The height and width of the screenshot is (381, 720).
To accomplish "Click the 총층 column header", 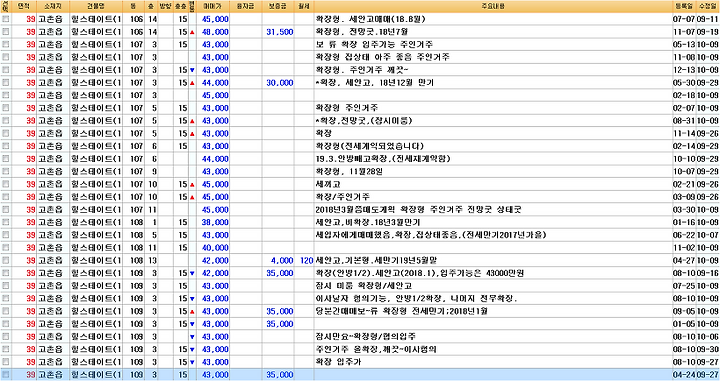I will pos(180,6).
